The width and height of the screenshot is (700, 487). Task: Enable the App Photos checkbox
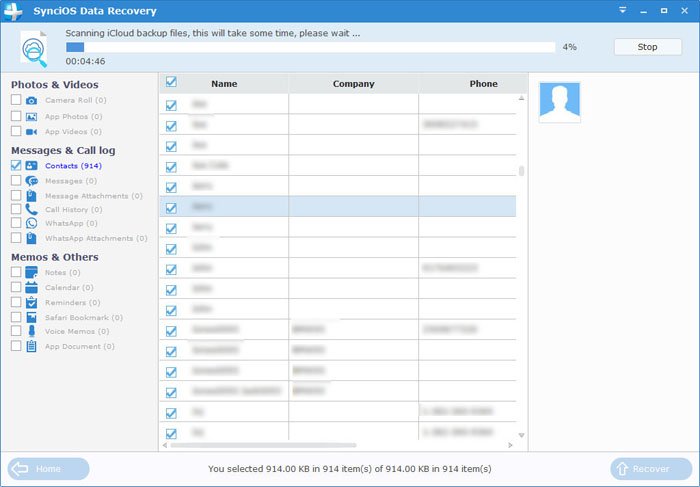pos(16,116)
